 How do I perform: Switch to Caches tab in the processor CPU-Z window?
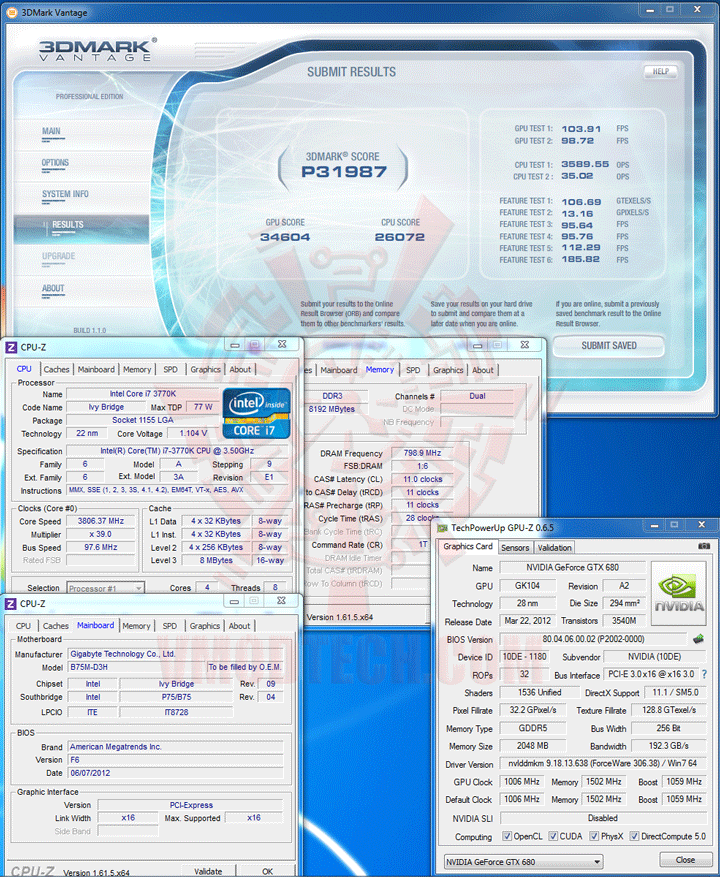[x=57, y=369]
